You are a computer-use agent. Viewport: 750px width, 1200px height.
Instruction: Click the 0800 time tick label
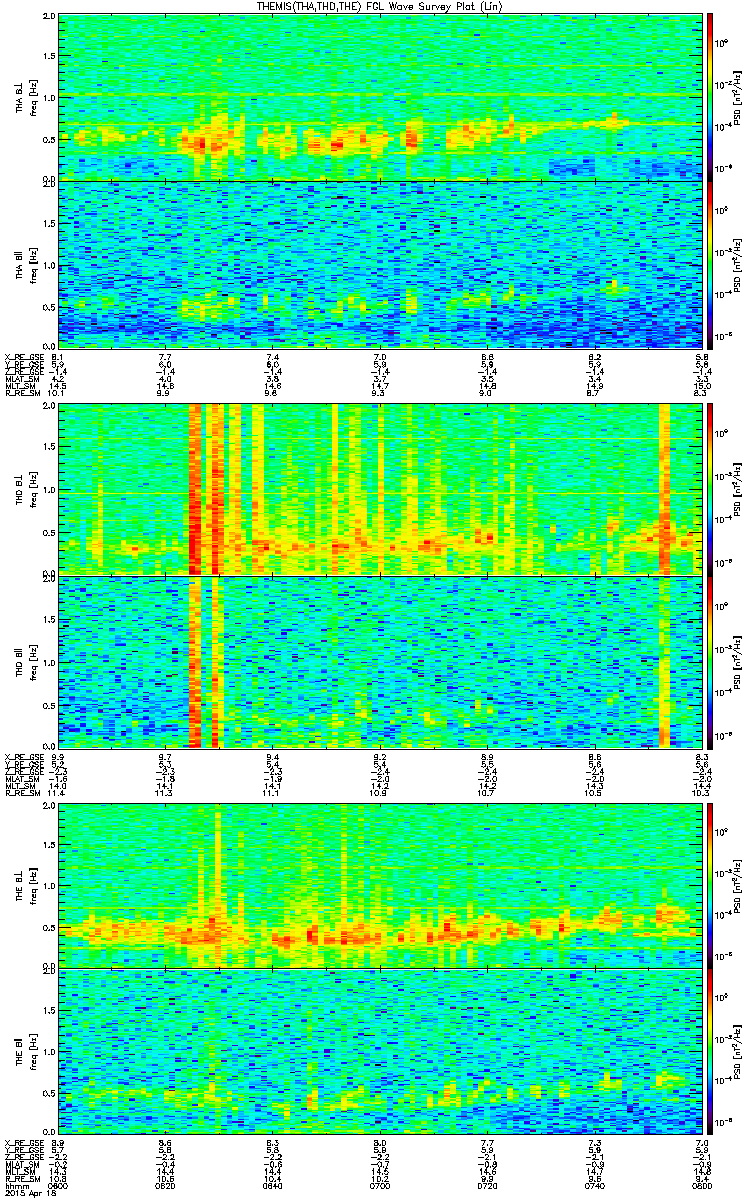[x=700, y=1186]
